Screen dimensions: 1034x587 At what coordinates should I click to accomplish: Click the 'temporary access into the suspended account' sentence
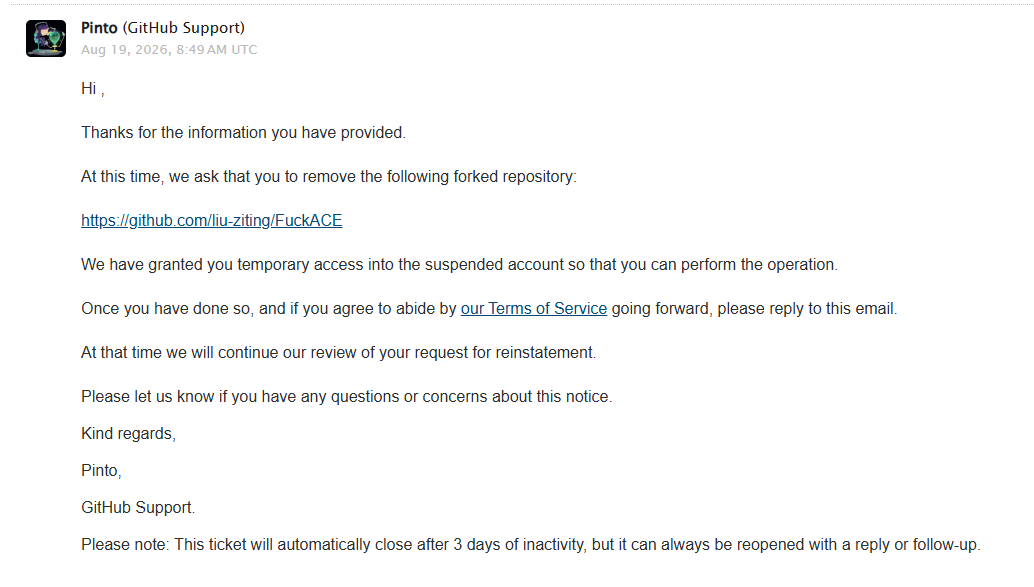tap(460, 264)
